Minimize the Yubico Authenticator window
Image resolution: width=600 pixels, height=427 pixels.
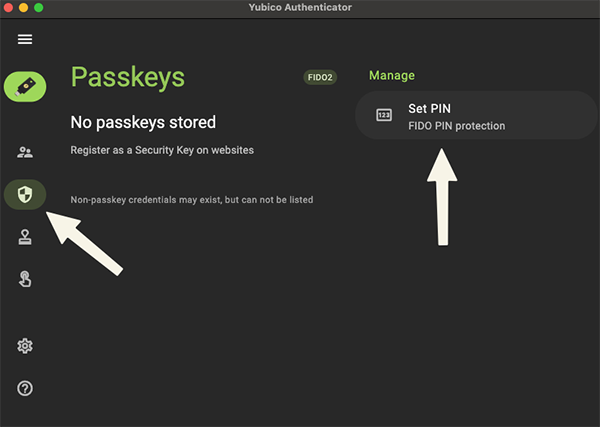[x=24, y=7]
